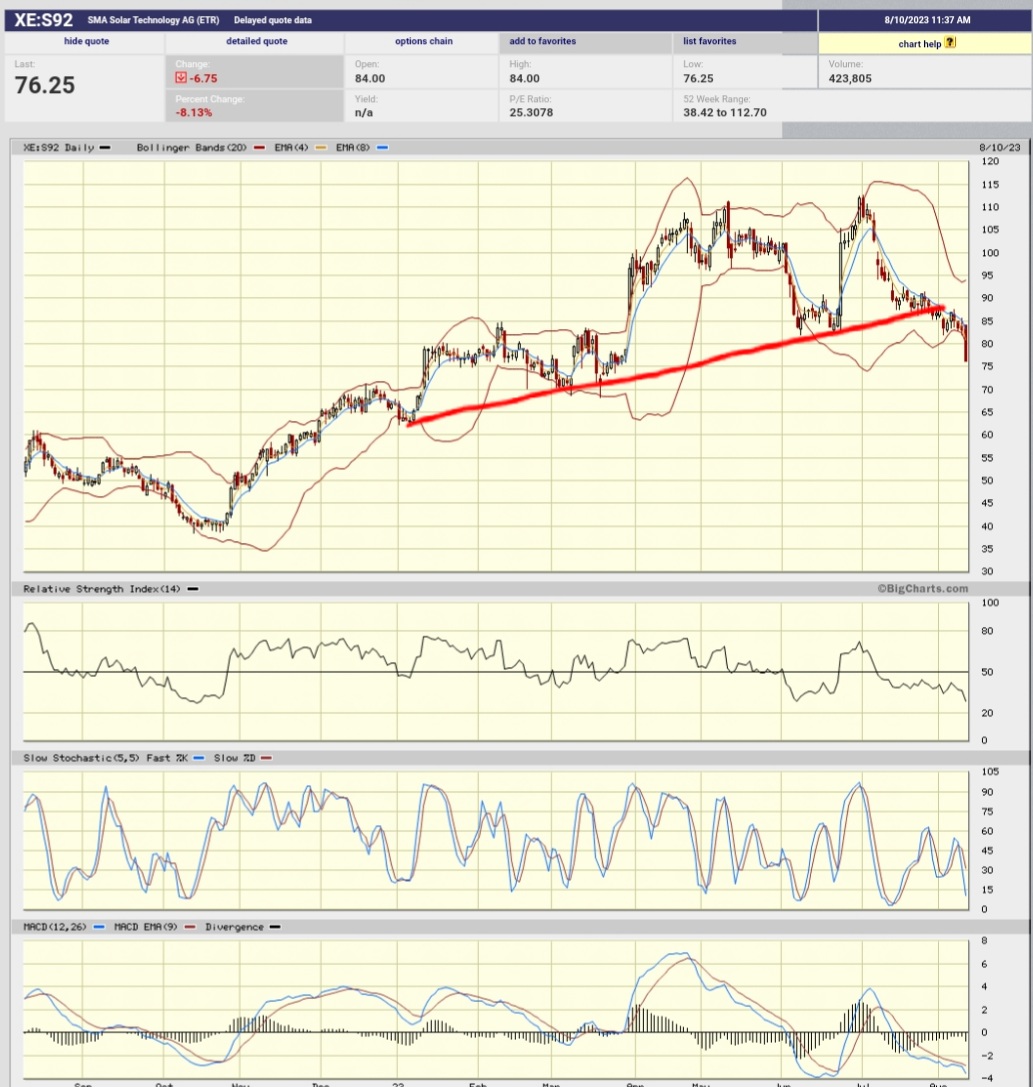Open the options chain tab

423,41
